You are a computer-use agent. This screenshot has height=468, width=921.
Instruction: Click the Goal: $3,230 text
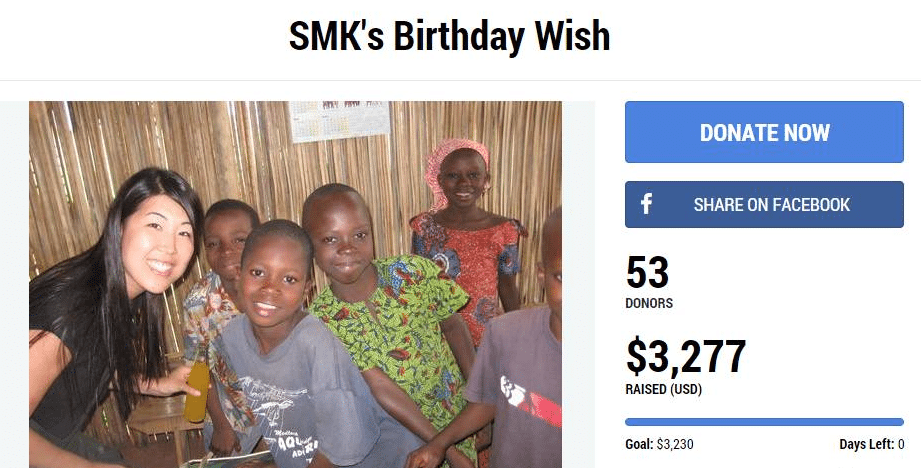[x=659, y=444]
